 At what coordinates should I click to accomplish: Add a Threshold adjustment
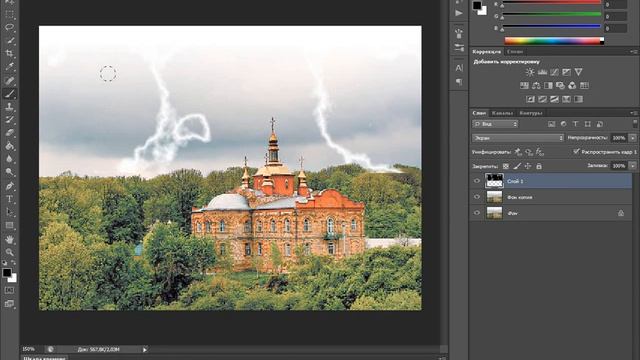(x=554, y=99)
